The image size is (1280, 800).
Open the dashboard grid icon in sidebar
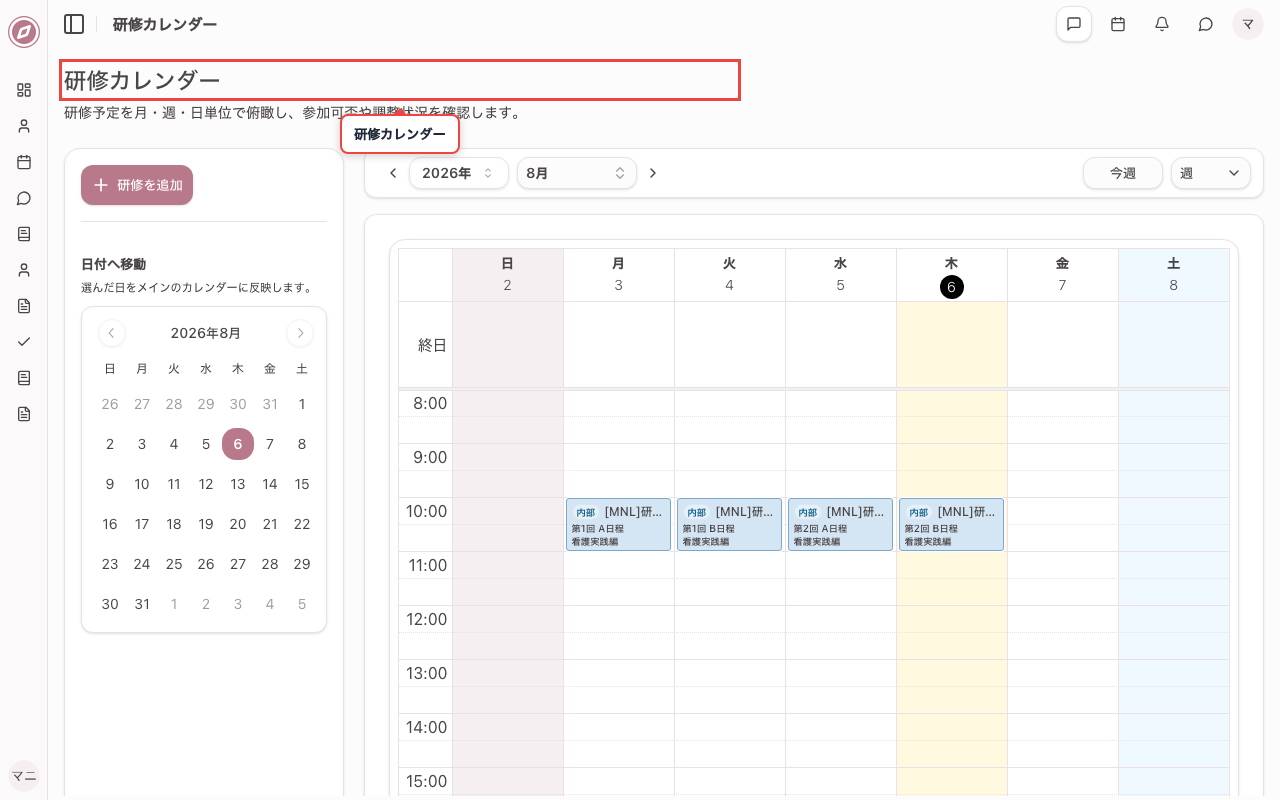[x=24, y=90]
